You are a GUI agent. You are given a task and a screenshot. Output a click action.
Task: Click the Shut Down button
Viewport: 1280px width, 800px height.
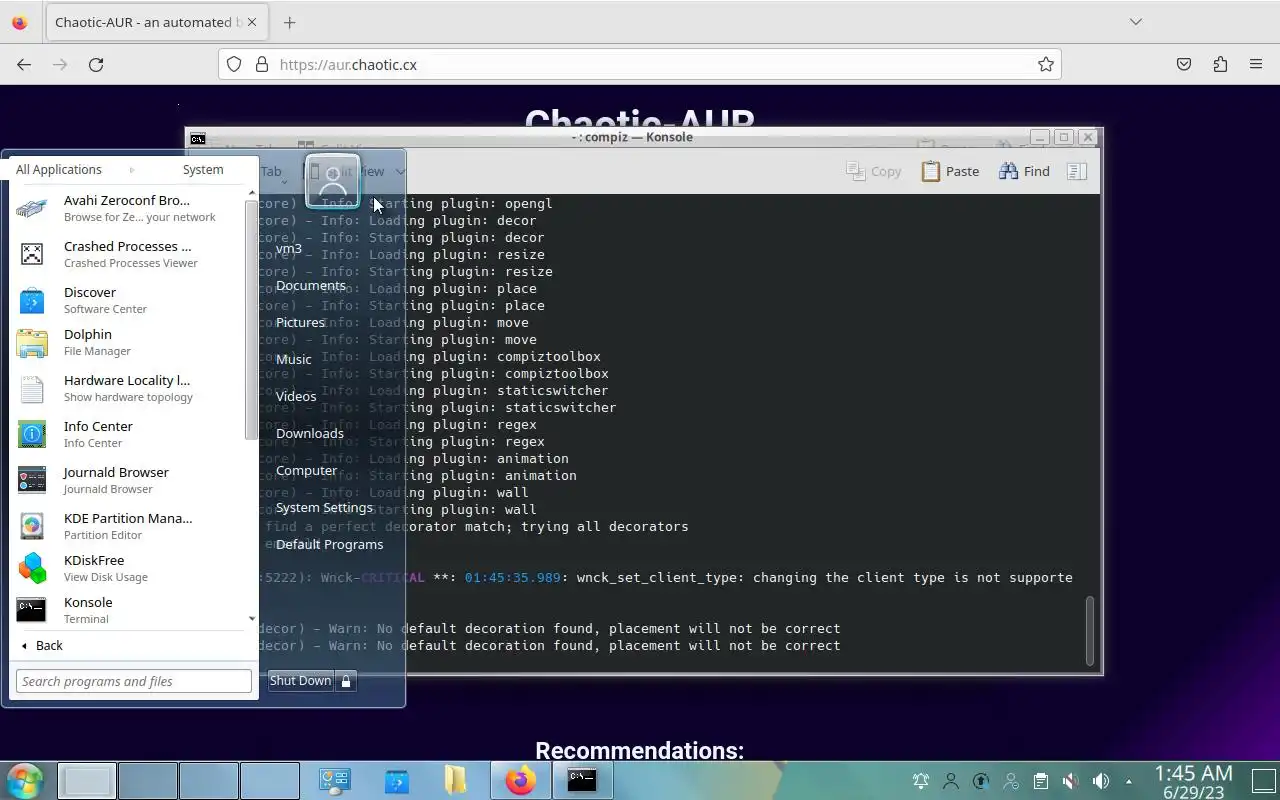point(300,681)
